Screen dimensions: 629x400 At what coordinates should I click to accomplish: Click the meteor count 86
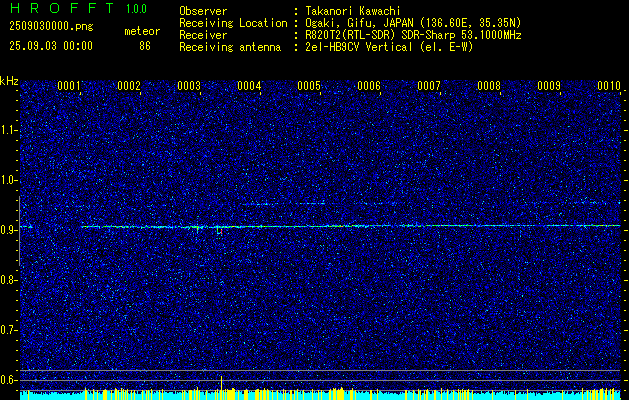[145, 46]
